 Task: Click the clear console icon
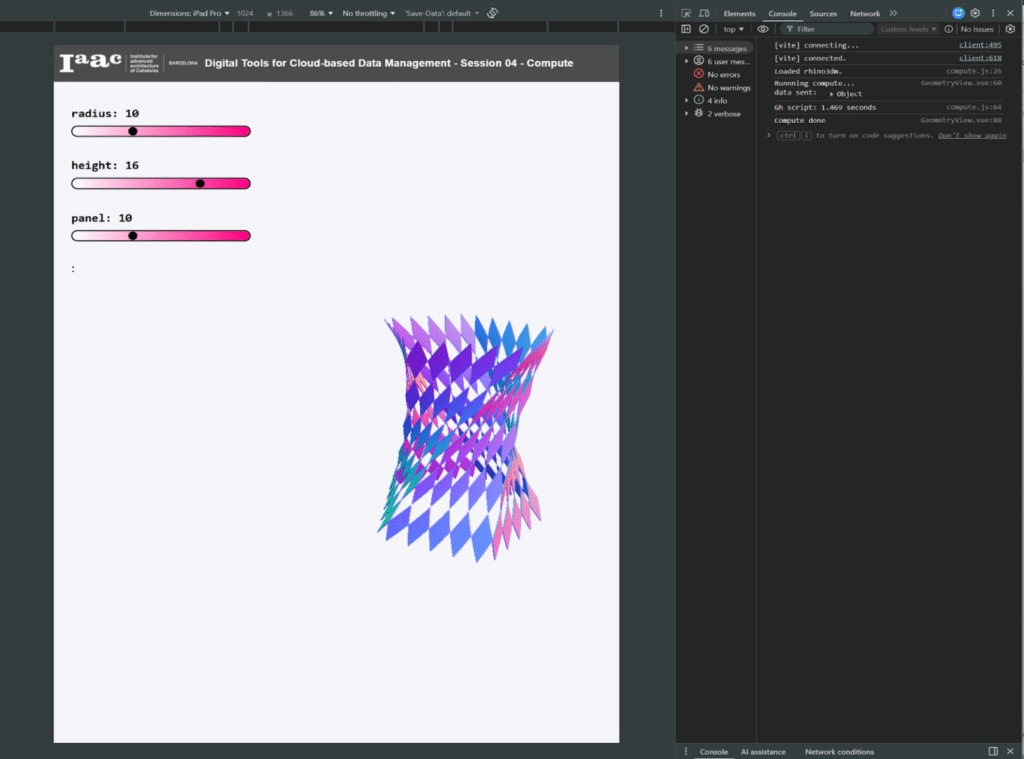pos(702,29)
